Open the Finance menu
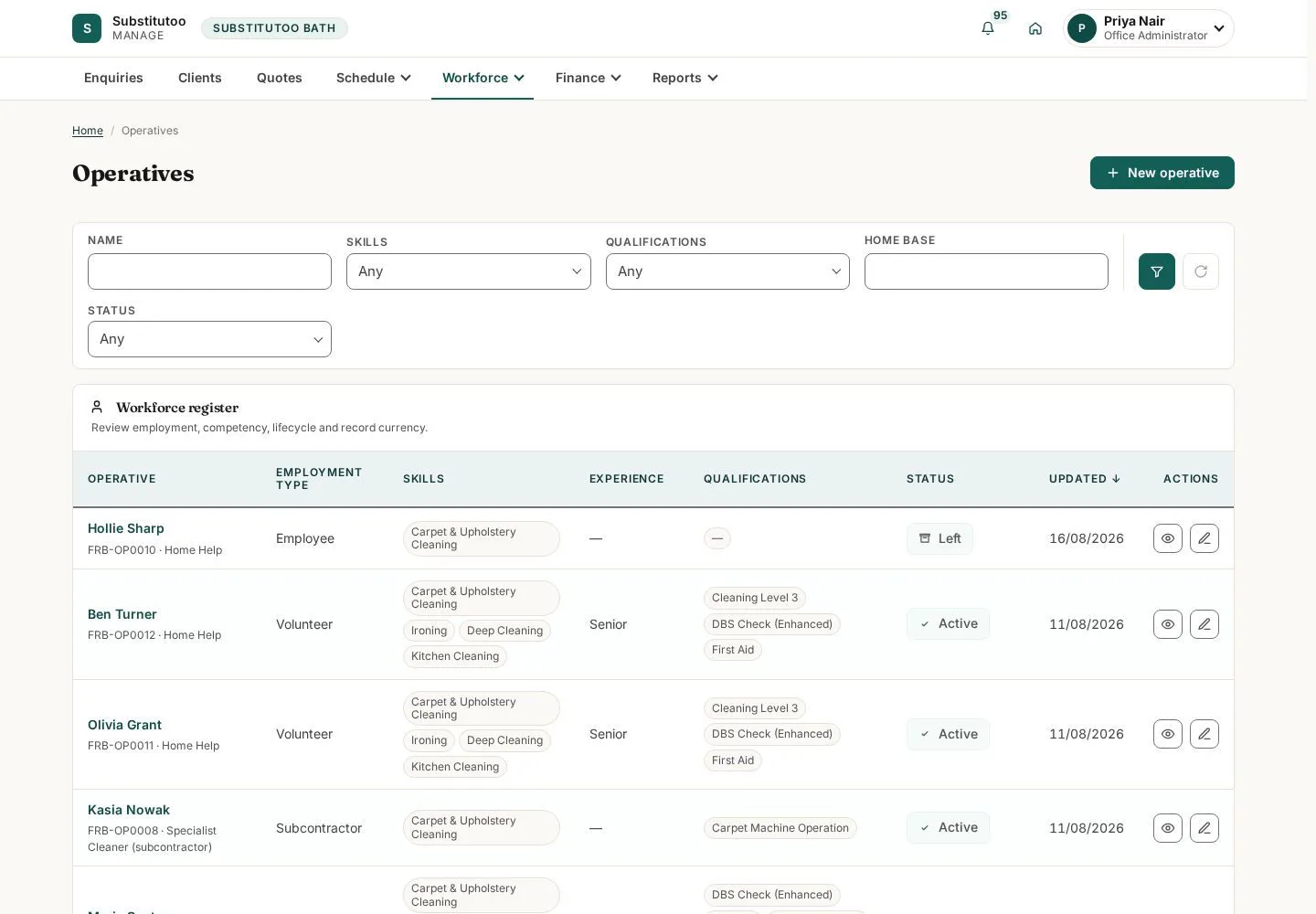The width and height of the screenshot is (1316, 914). click(x=588, y=78)
